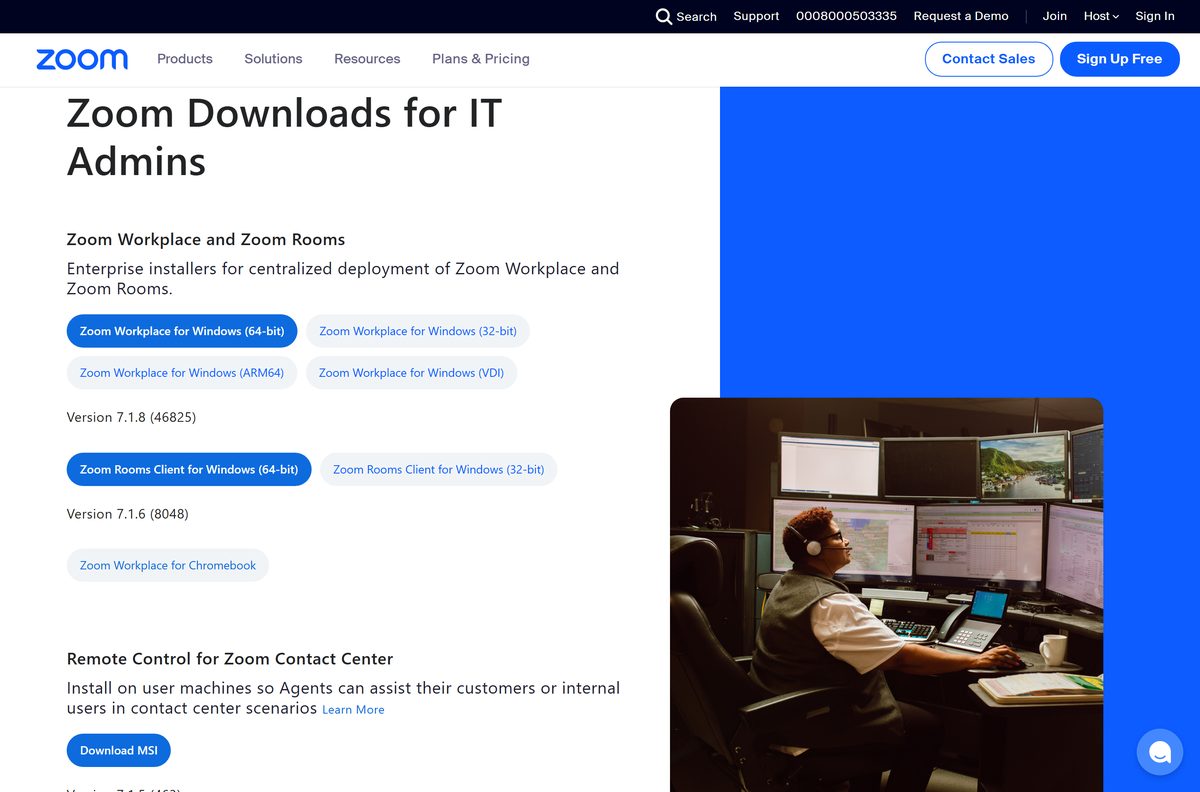Screen dimensions: 1200x792
Task: Click the Join link
Action: pyautogui.click(x=1055, y=16)
